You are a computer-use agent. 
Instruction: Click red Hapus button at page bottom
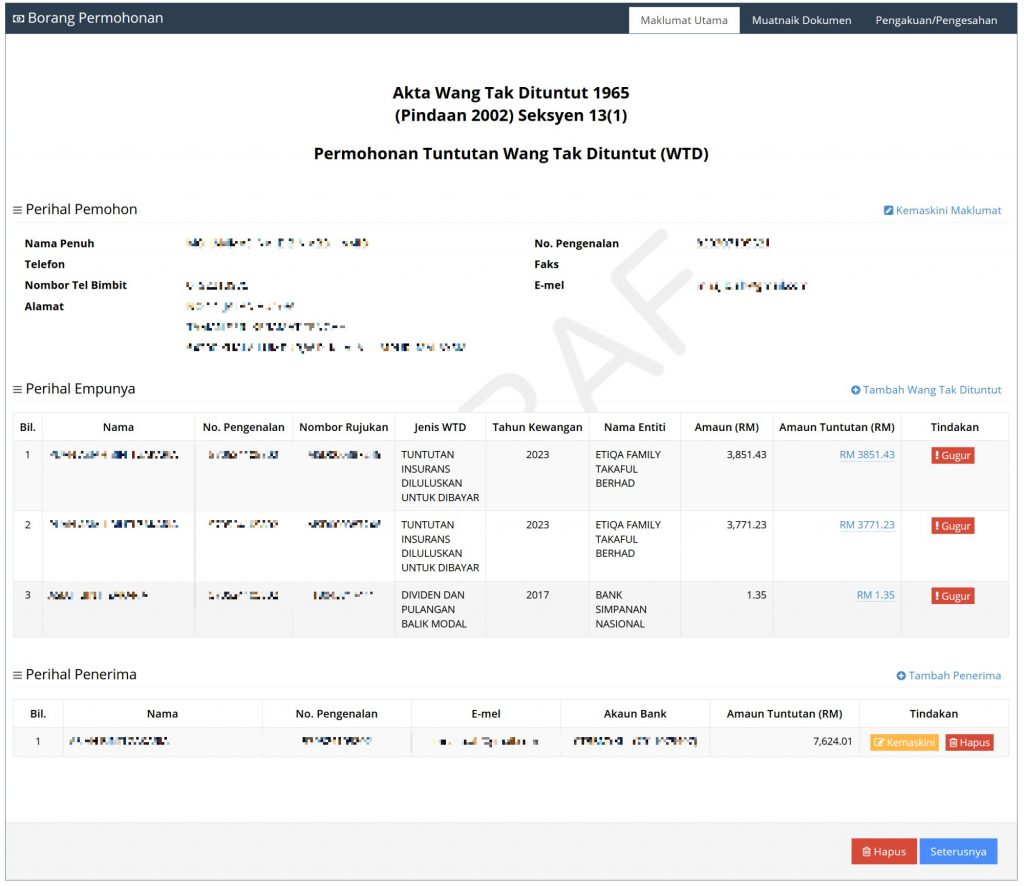884,851
